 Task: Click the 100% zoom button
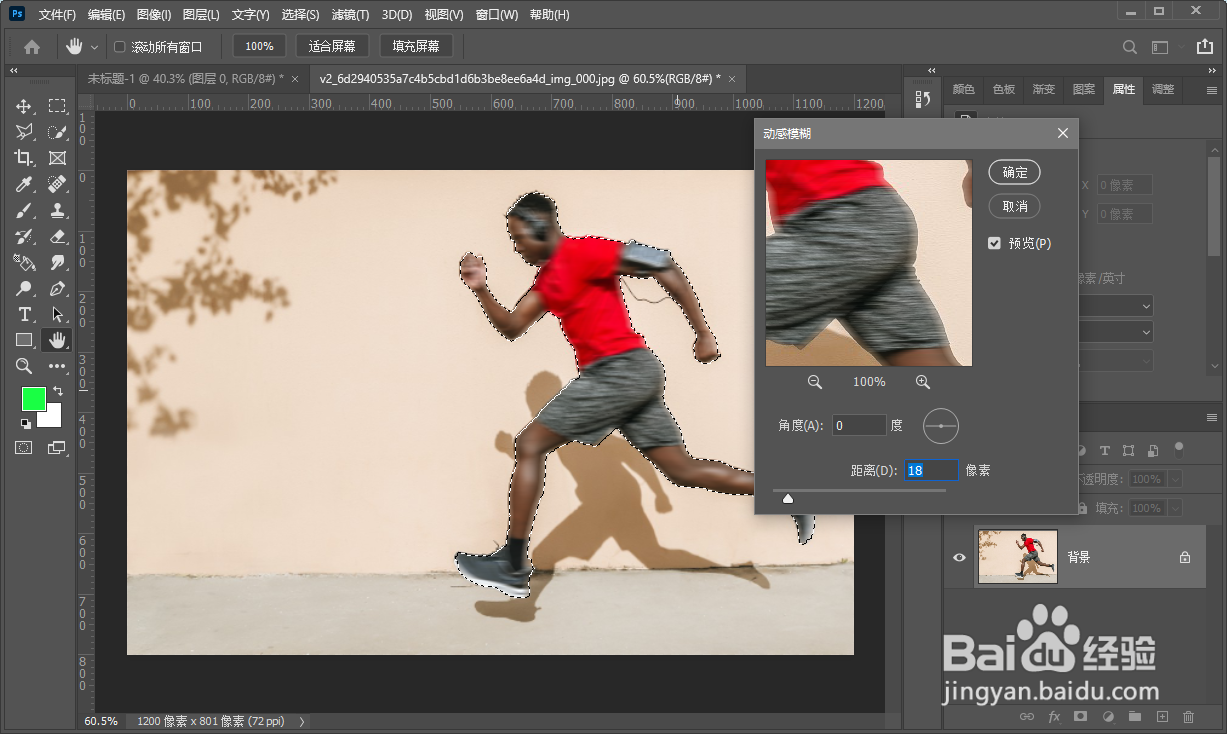tap(260, 46)
